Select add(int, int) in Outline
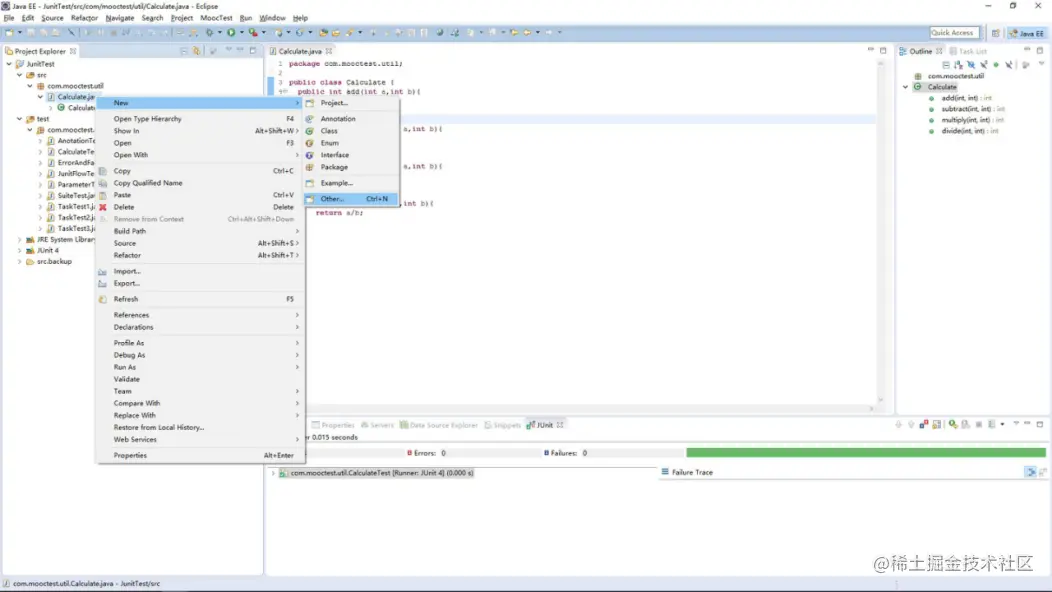The height and width of the screenshot is (592, 1052). click(966, 98)
